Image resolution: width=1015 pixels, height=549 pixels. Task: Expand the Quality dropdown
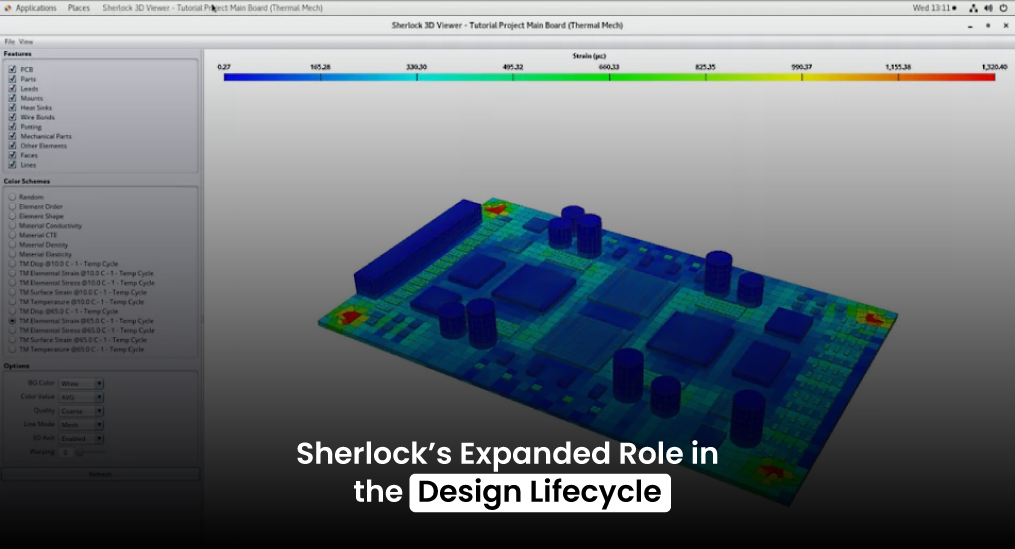[x=81, y=411]
